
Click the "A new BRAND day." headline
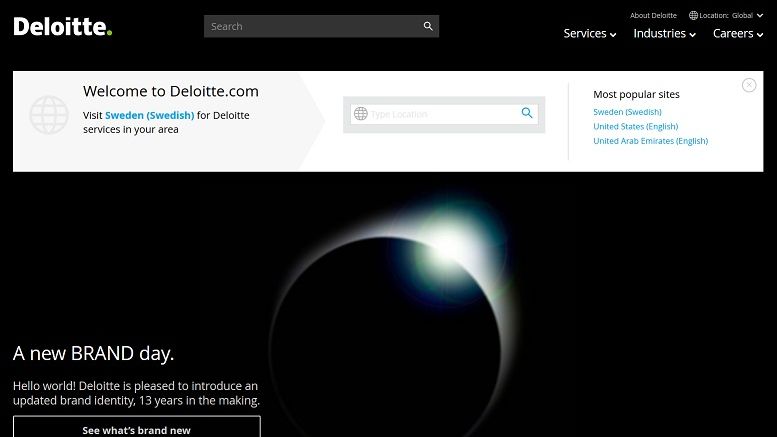click(94, 353)
